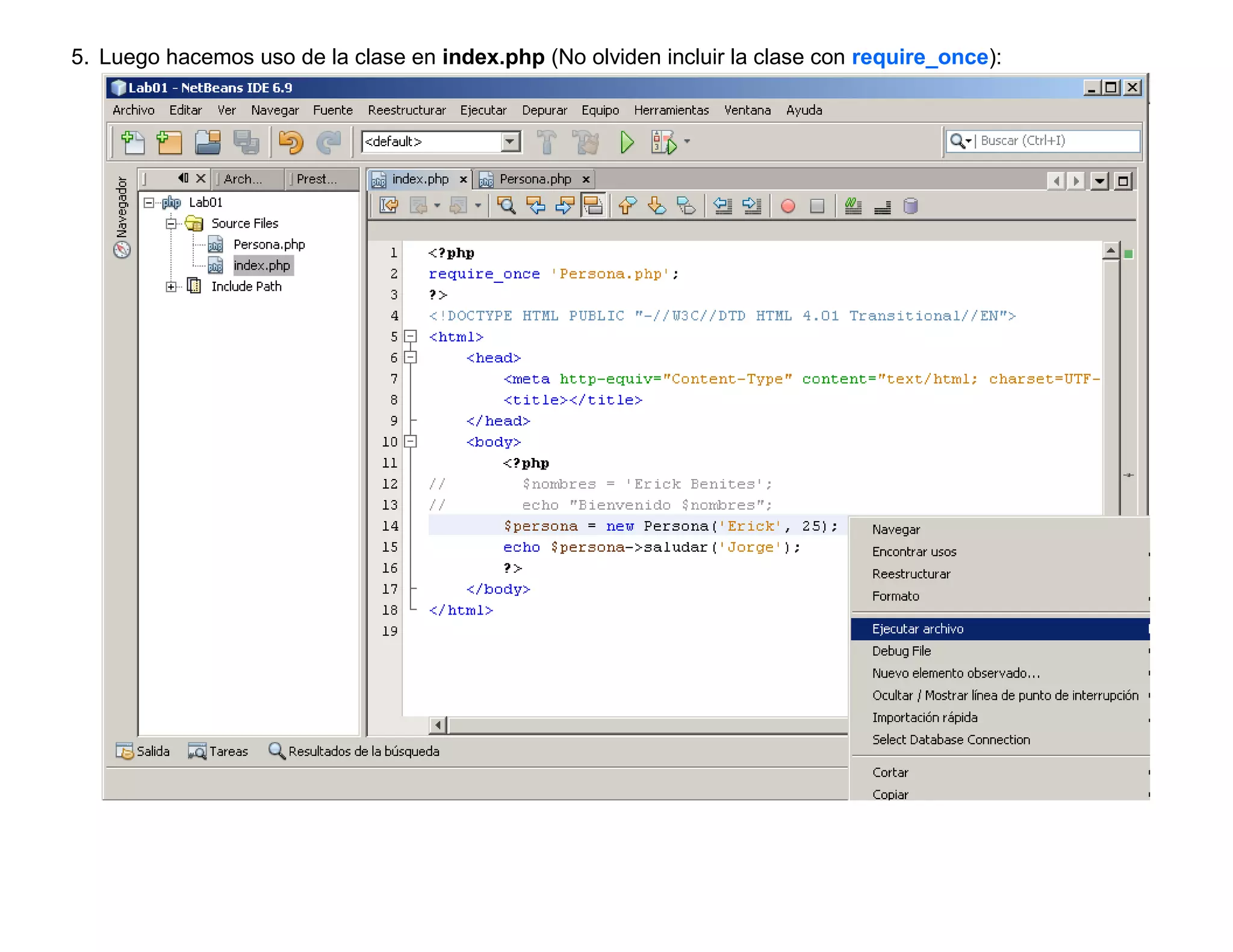This screenshot has height=952, width=1233.
Task: Collapse the head code fold on line 6
Action: point(410,357)
